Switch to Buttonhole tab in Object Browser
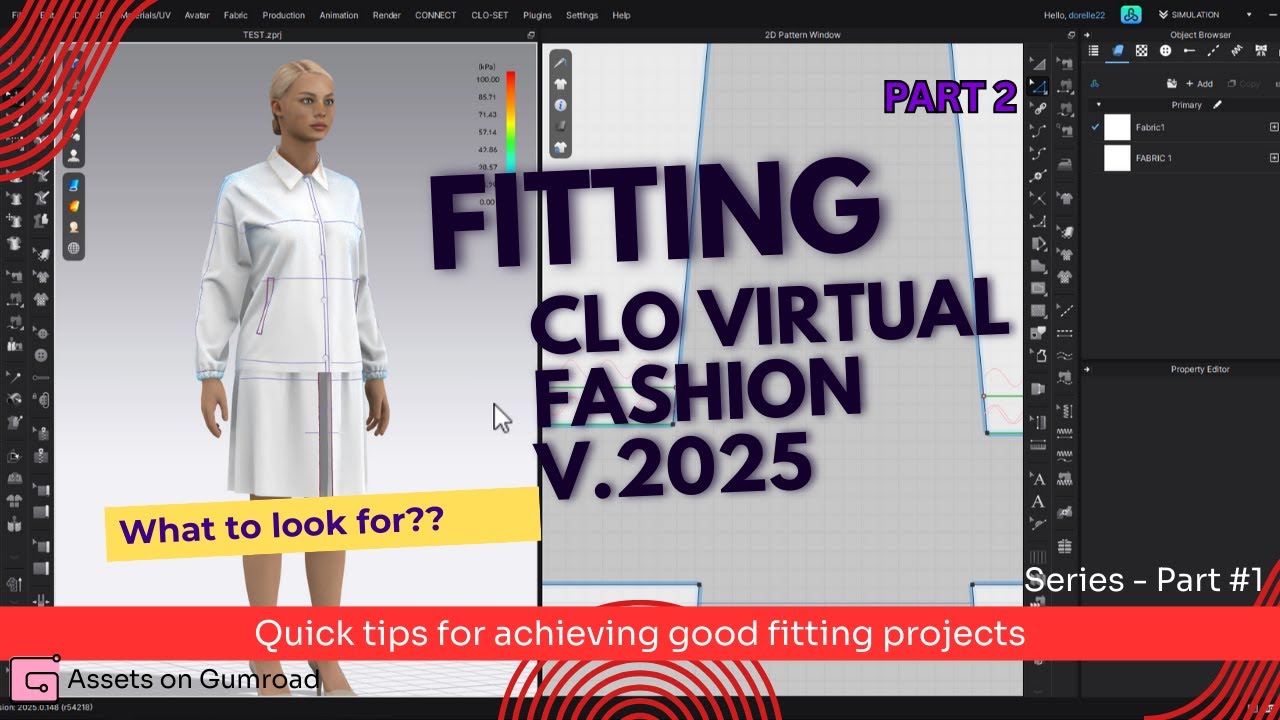 pos(1190,50)
